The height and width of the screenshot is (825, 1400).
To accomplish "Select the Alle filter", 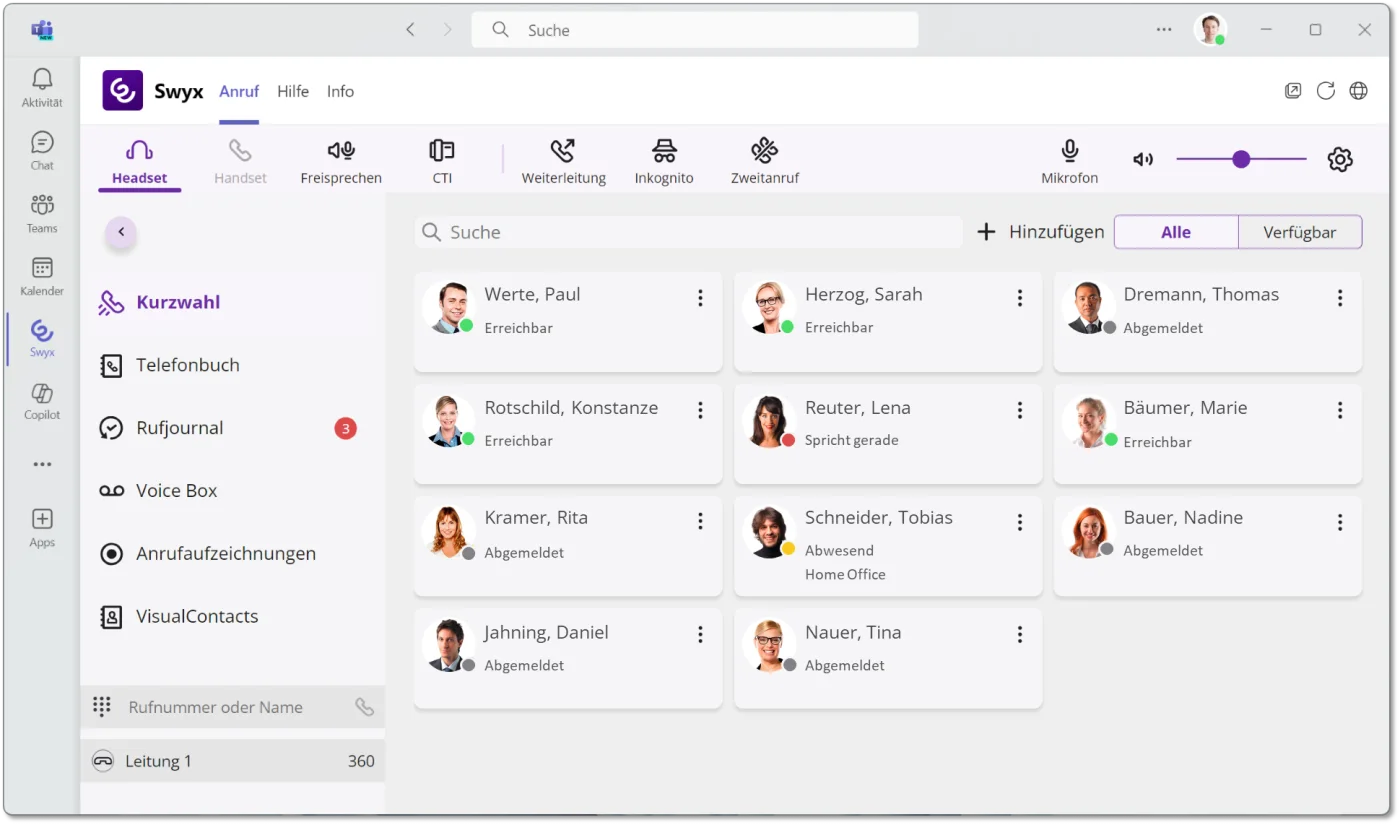I will [x=1176, y=232].
